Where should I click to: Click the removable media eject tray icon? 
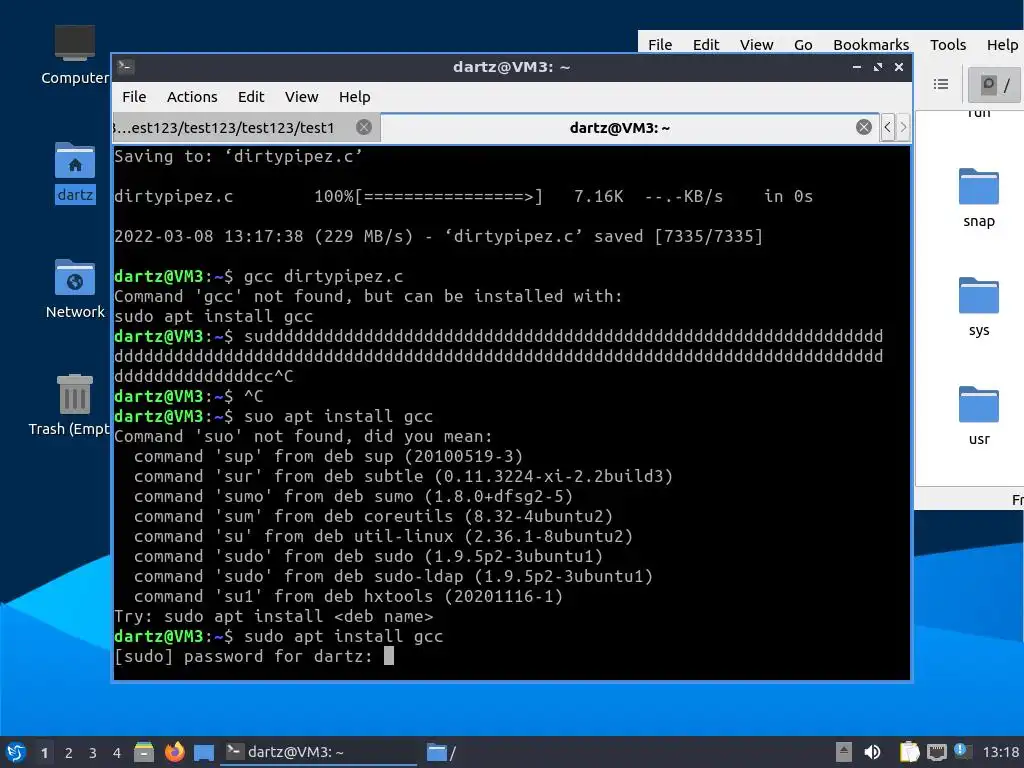(844, 752)
